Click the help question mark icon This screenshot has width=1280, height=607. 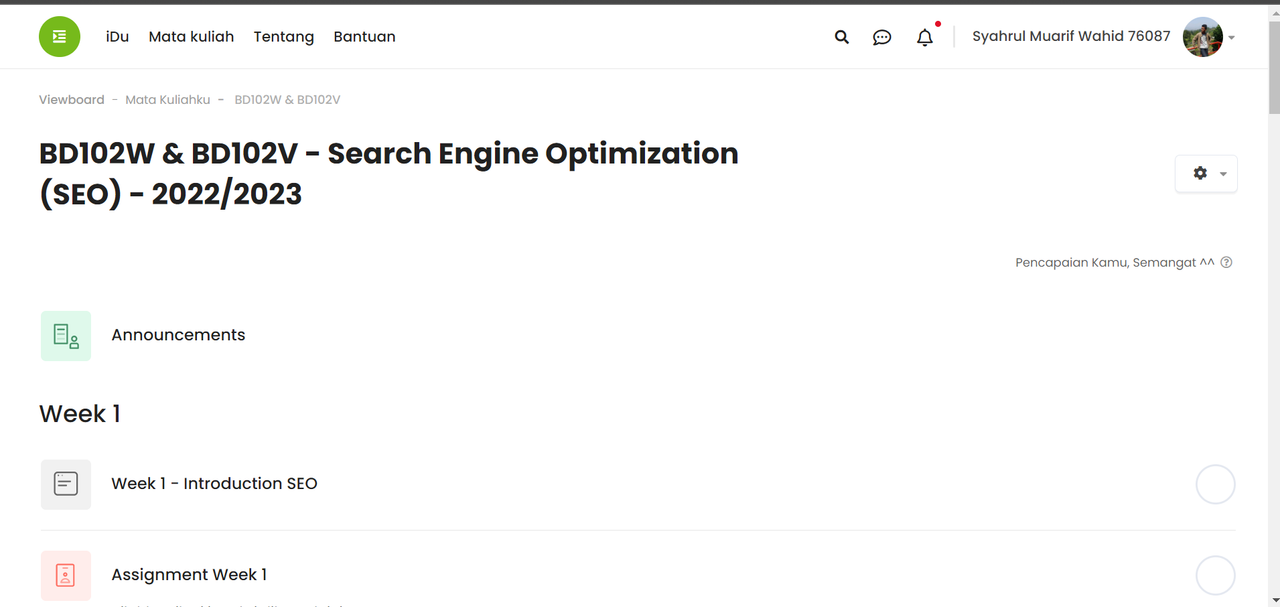pos(1227,263)
